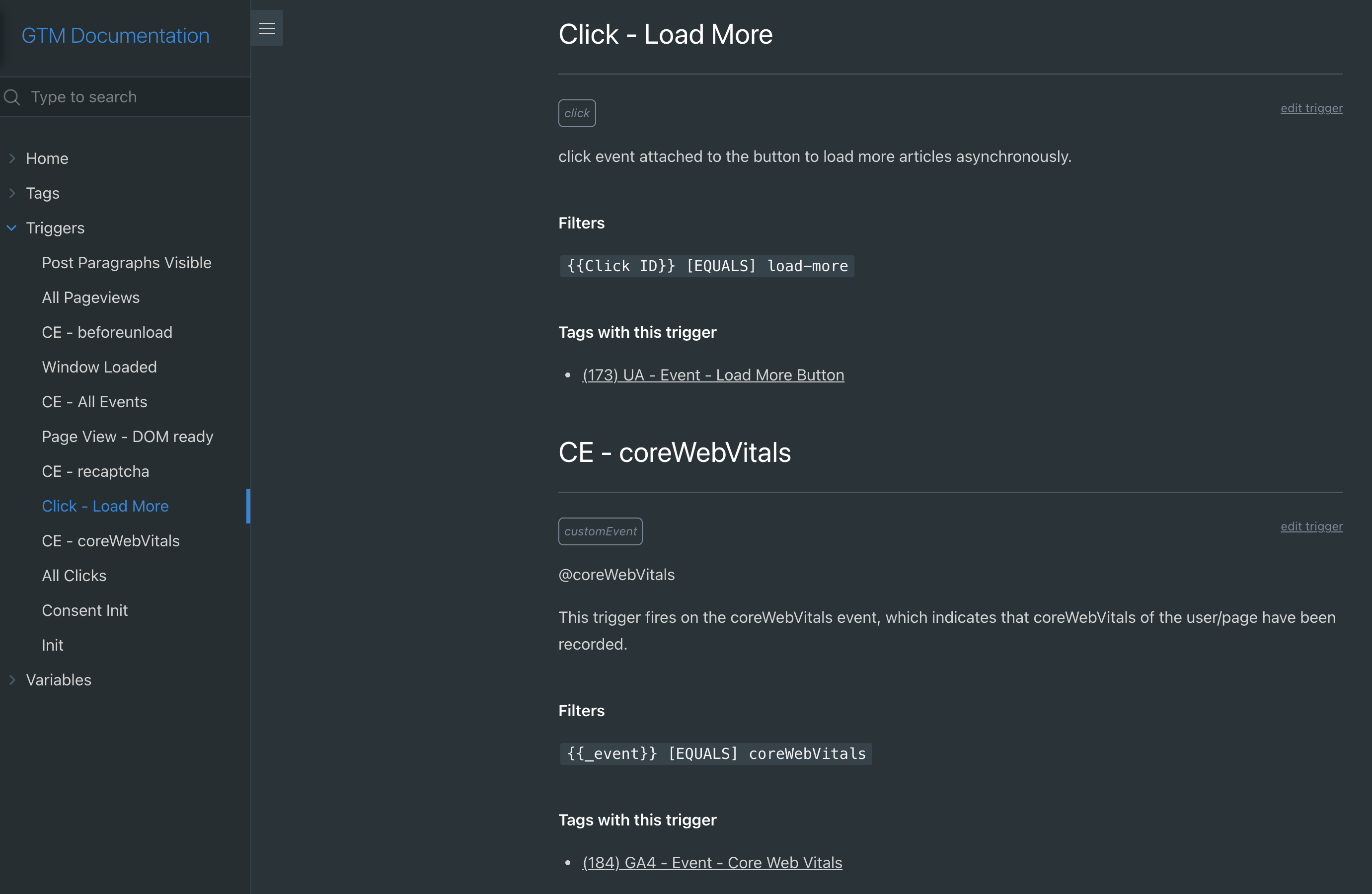The width and height of the screenshot is (1372, 894).
Task: Open the (184) GA4 - Event - Core Web Vitals link
Action: point(711,862)
